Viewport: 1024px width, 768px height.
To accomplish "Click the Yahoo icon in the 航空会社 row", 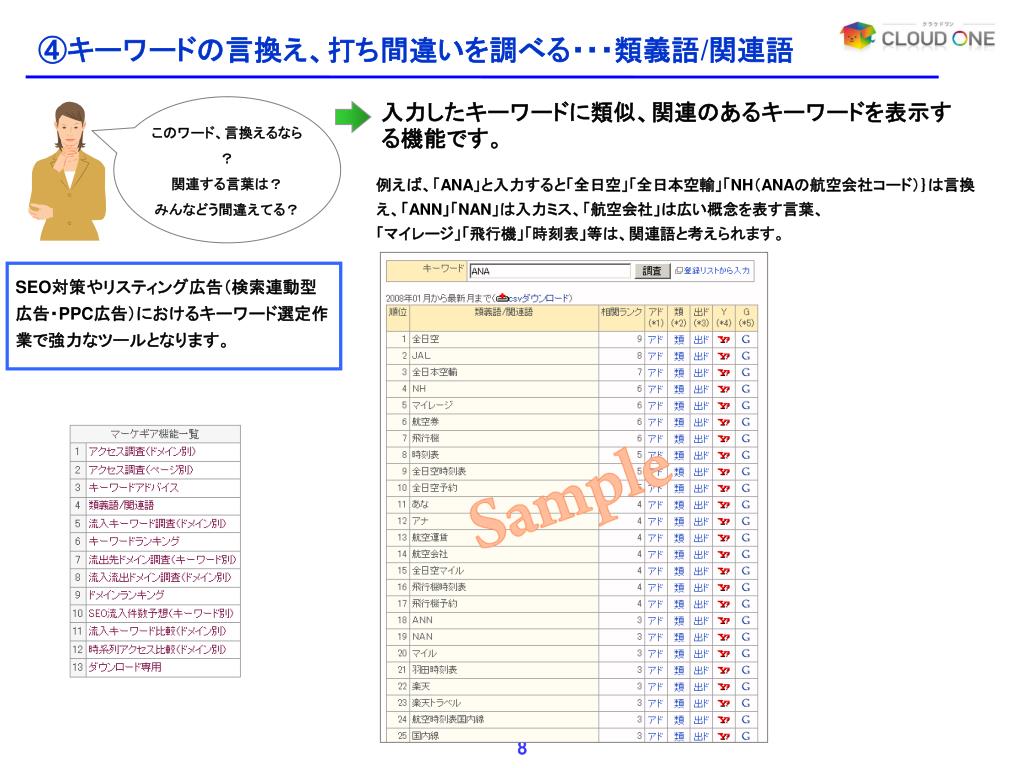I will click(724, 554).
